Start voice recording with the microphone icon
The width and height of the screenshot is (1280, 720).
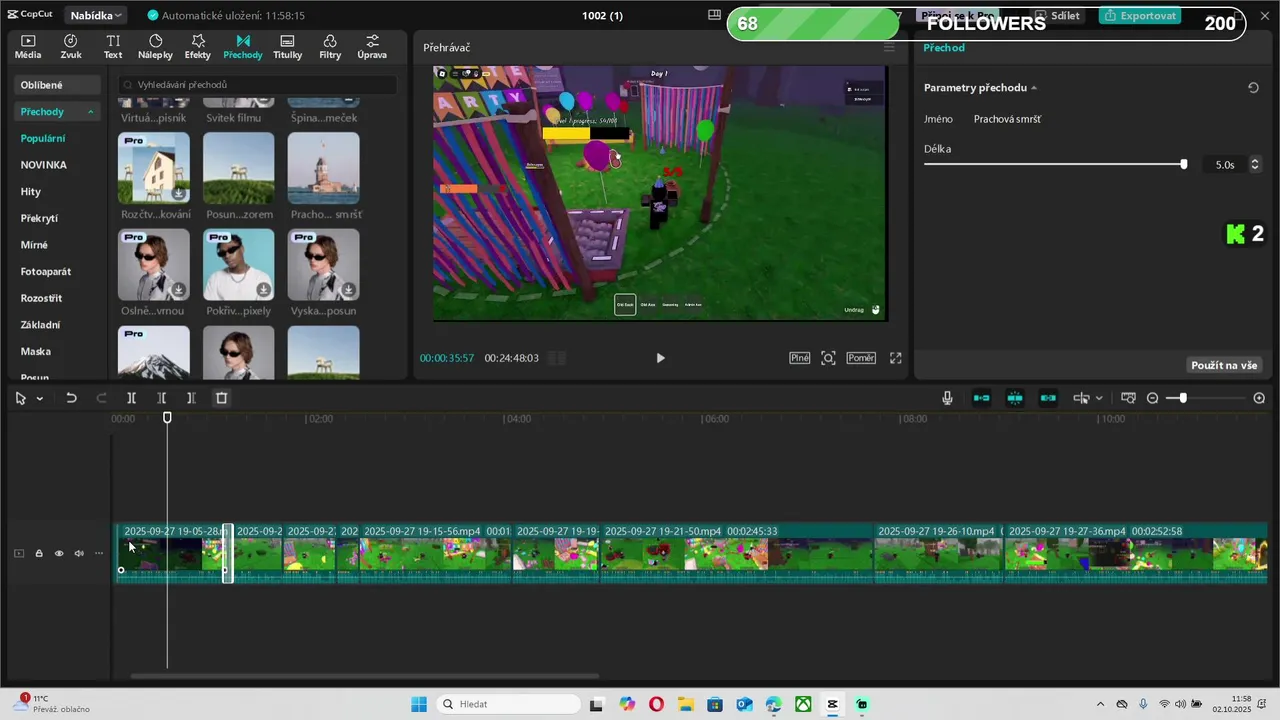(x=947, y=398)
